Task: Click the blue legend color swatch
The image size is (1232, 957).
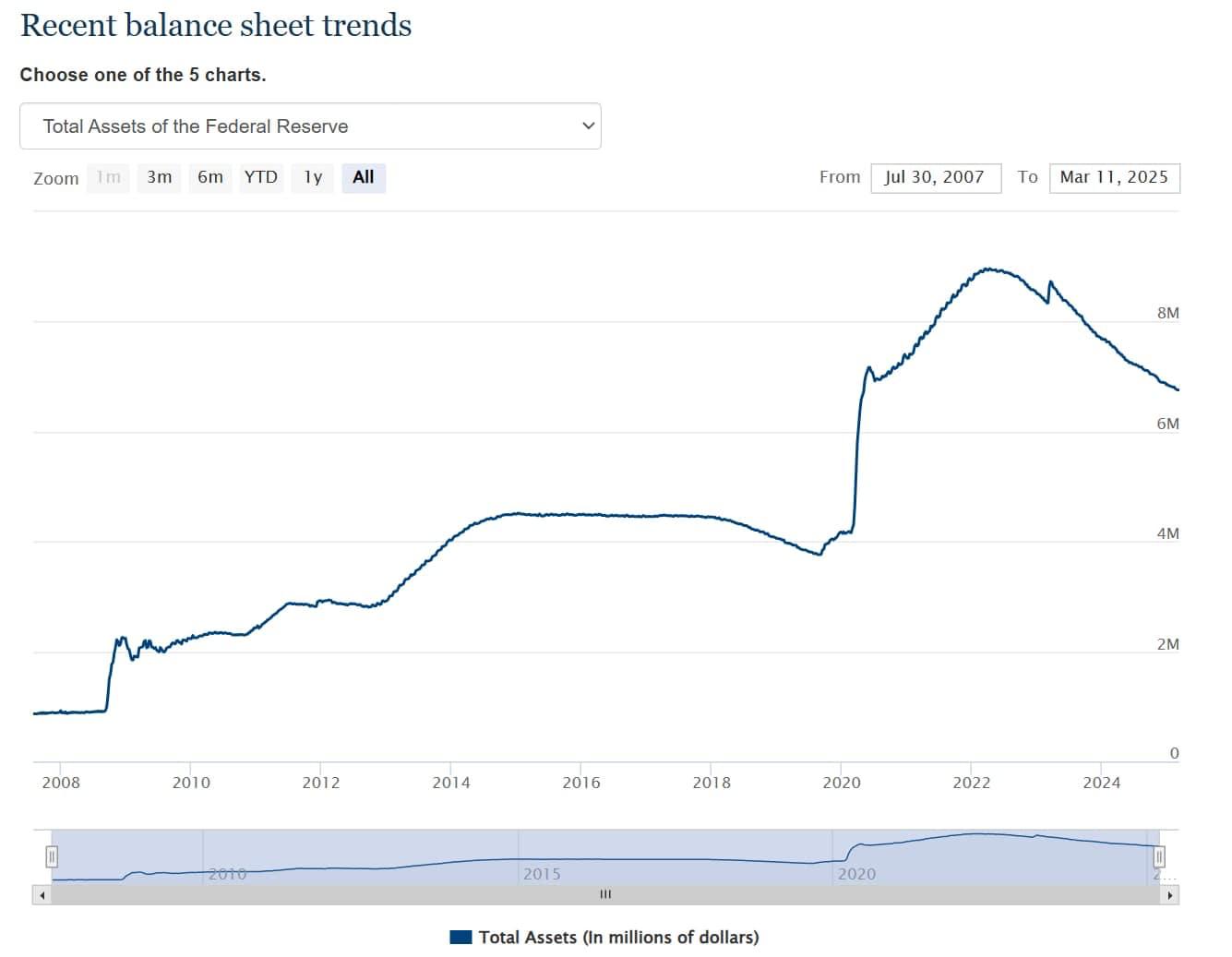Action: coord(461,938)
